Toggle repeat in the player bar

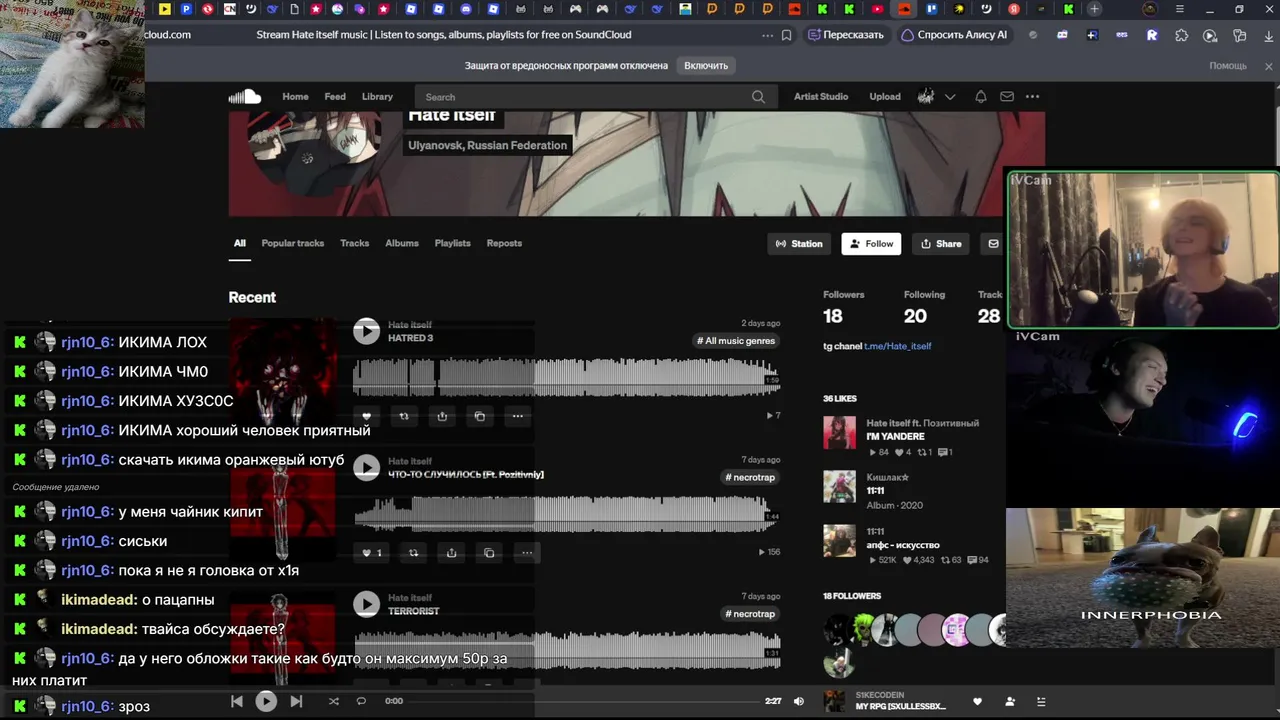[x=362, y=701]
